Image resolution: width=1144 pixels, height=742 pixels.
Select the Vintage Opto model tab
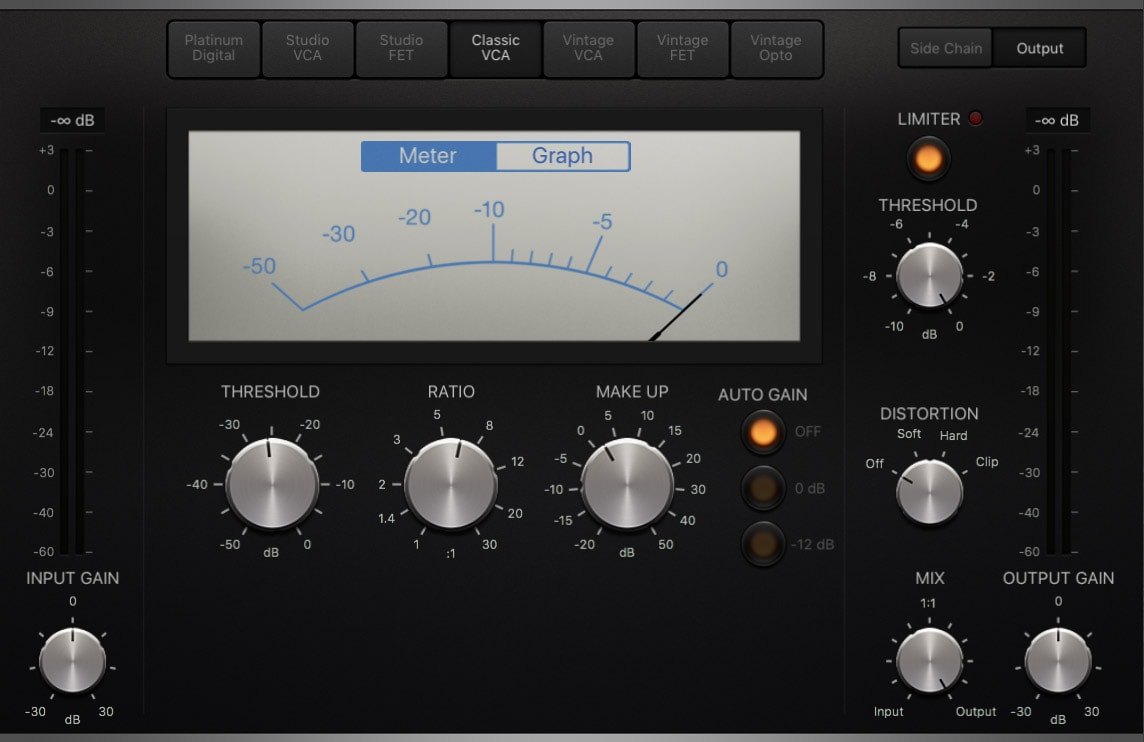(x=776, y=48)
